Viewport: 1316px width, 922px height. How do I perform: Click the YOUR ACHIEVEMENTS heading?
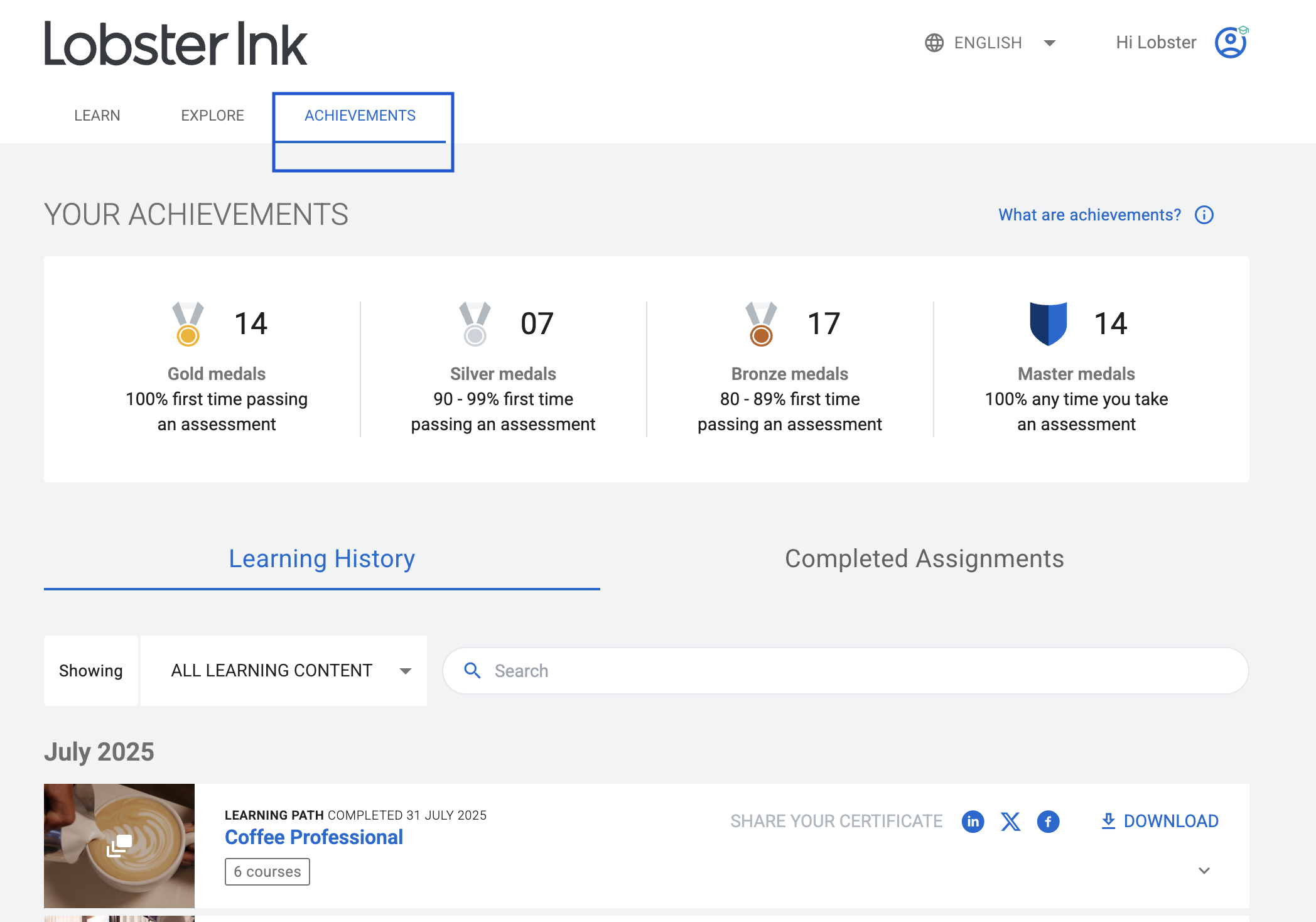[196, 215]
